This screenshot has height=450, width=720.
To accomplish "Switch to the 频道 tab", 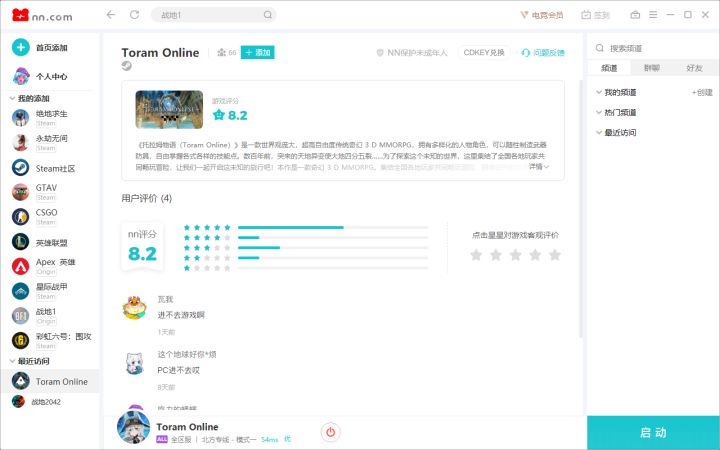I will point(609,68).
